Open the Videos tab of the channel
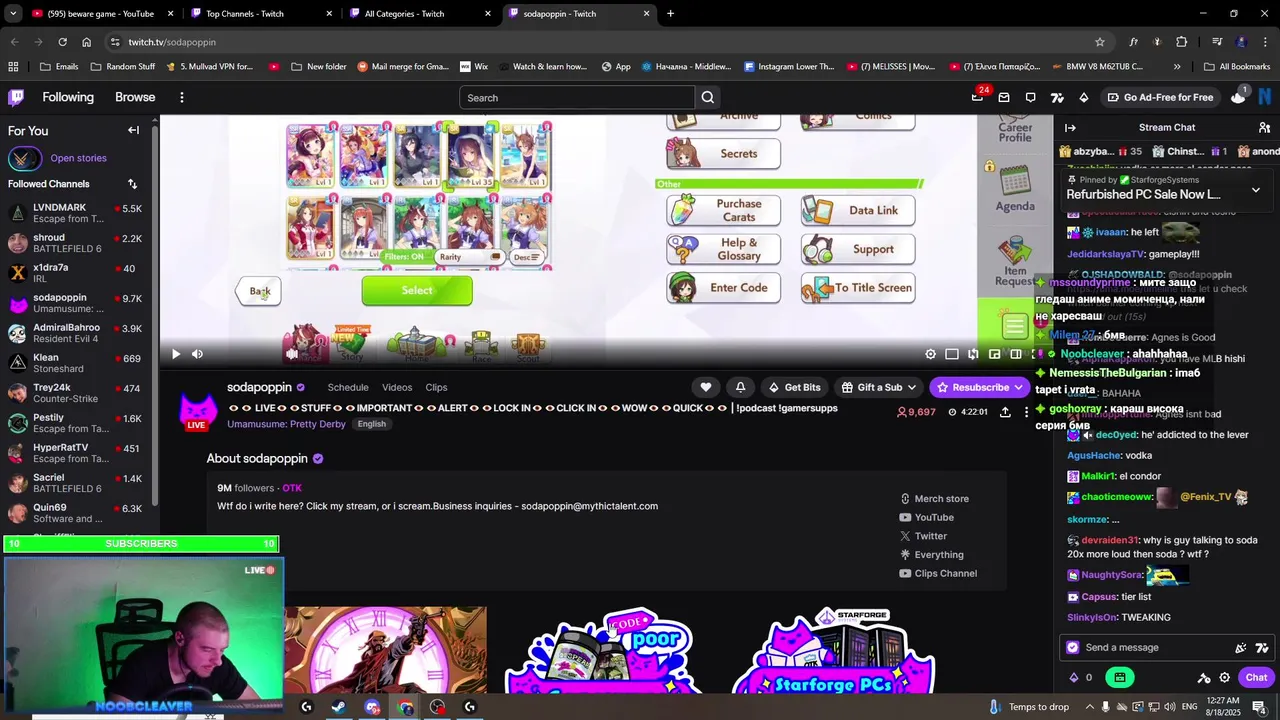Image resolution: width=1280 pixels, height=720 pixels. (x=397, y=387)
